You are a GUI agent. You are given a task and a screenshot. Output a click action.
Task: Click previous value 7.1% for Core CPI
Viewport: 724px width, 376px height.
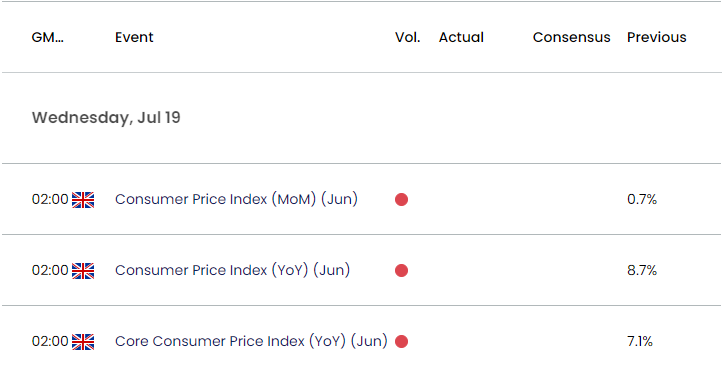tap(640, 341)
